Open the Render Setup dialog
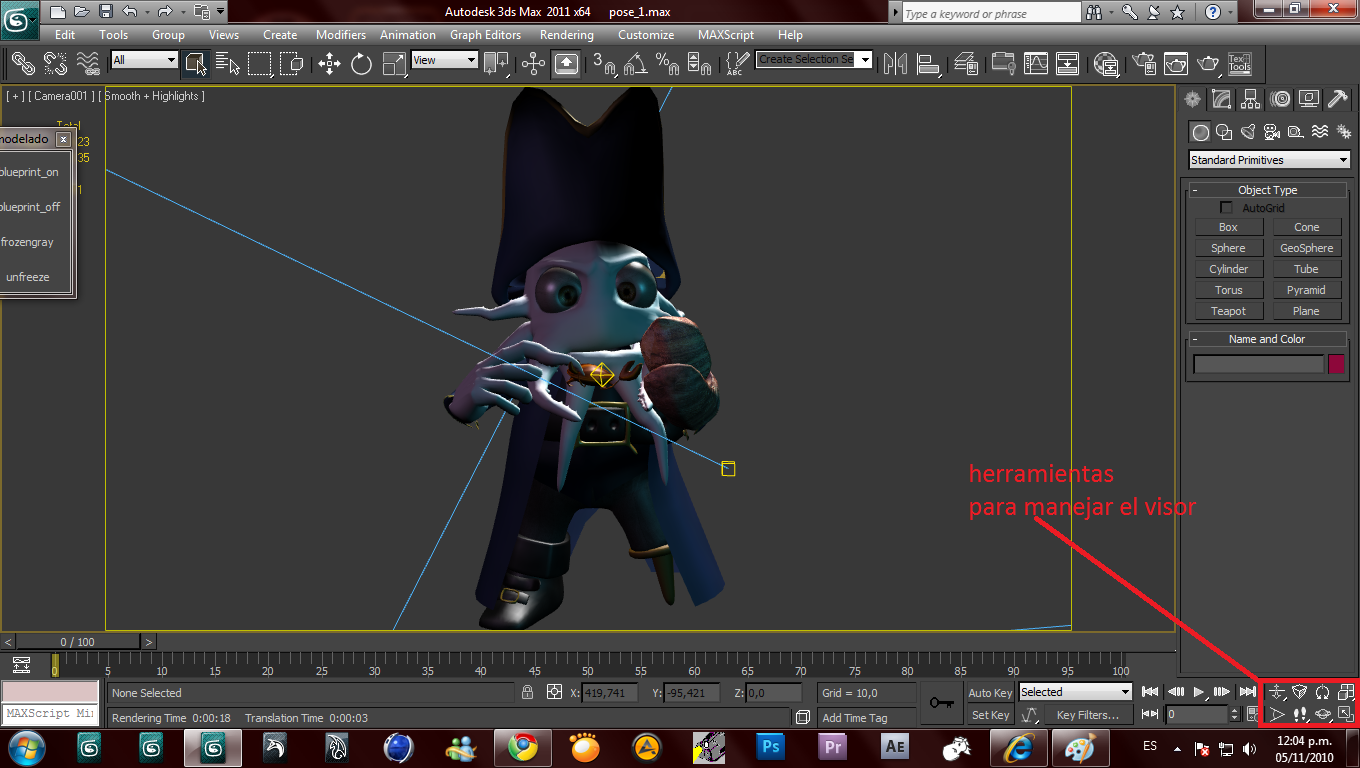The image size is (1360, 768). tap(1144, 64)
